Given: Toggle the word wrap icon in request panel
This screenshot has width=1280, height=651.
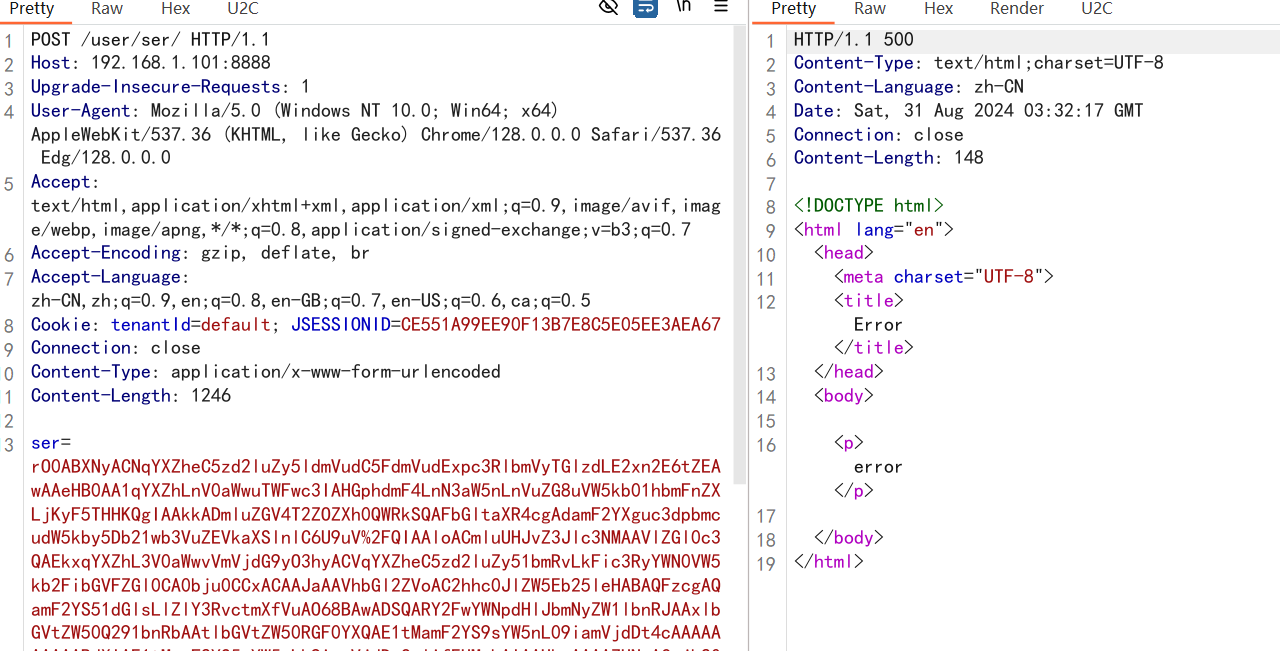Looking at the screenshot, I should pos(646,8).
